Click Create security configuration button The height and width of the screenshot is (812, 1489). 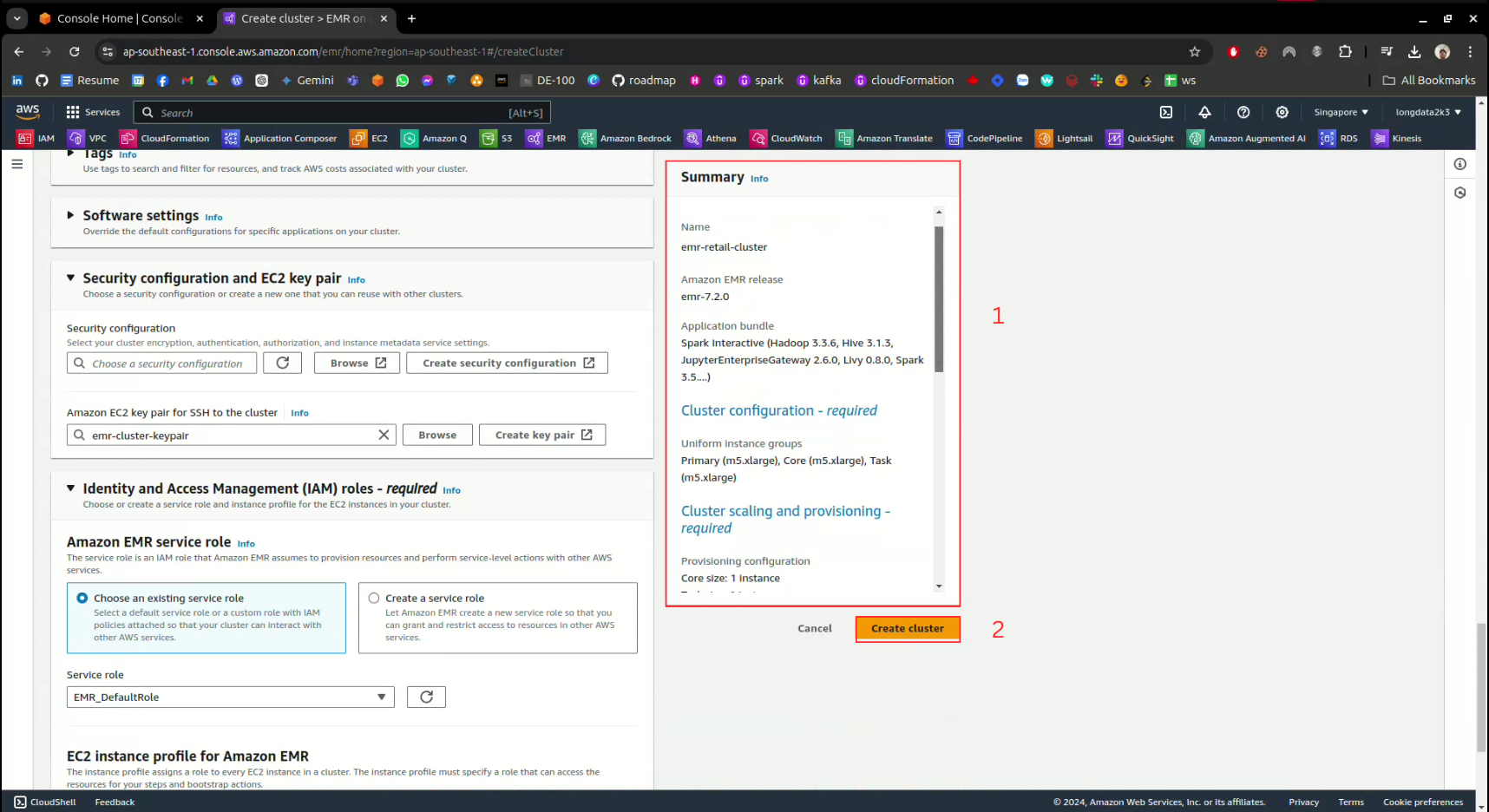(507, 363)
